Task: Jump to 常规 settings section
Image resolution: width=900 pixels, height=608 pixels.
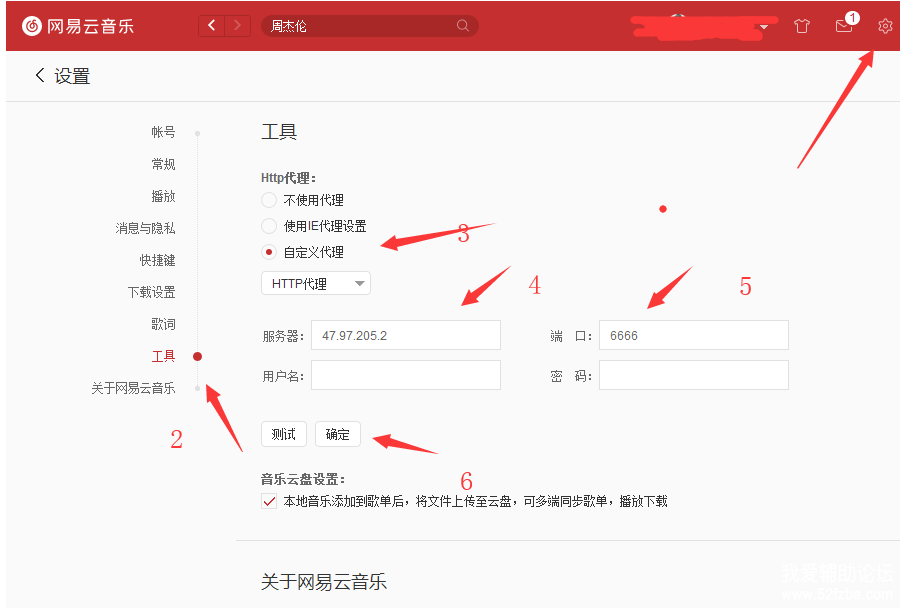Action: (164, 164)
